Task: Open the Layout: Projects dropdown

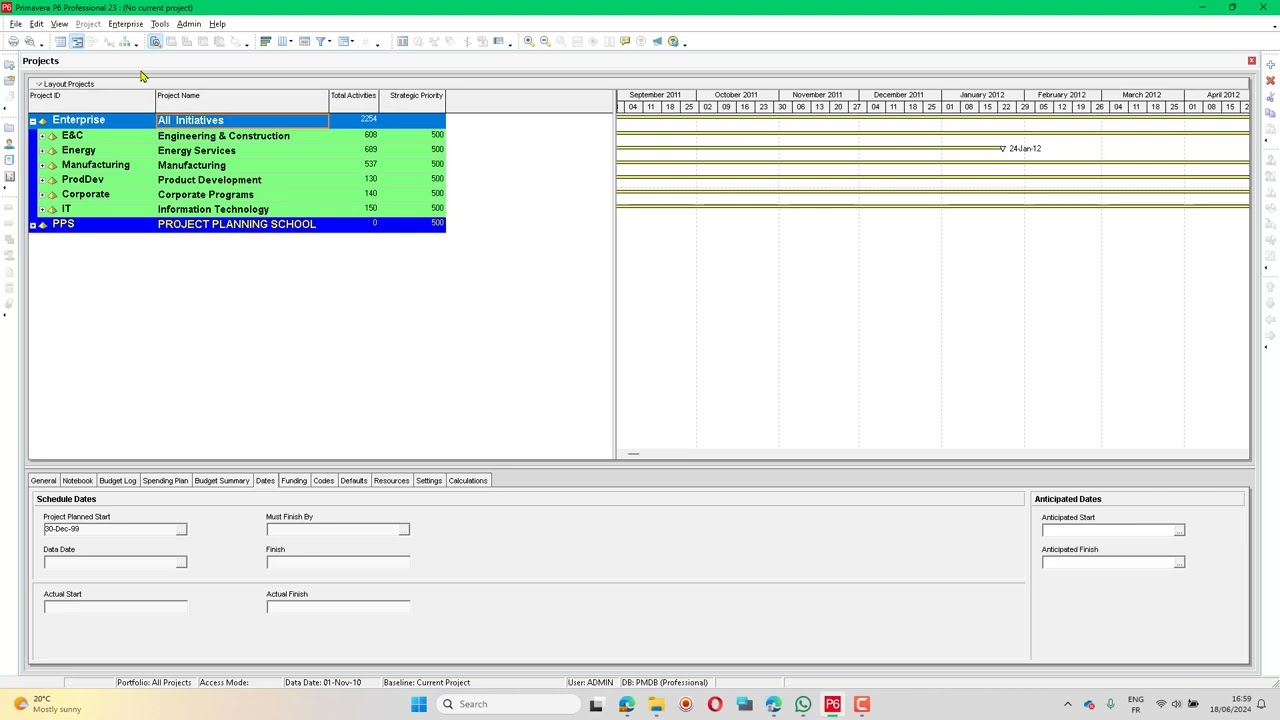Action: point(65,84)
